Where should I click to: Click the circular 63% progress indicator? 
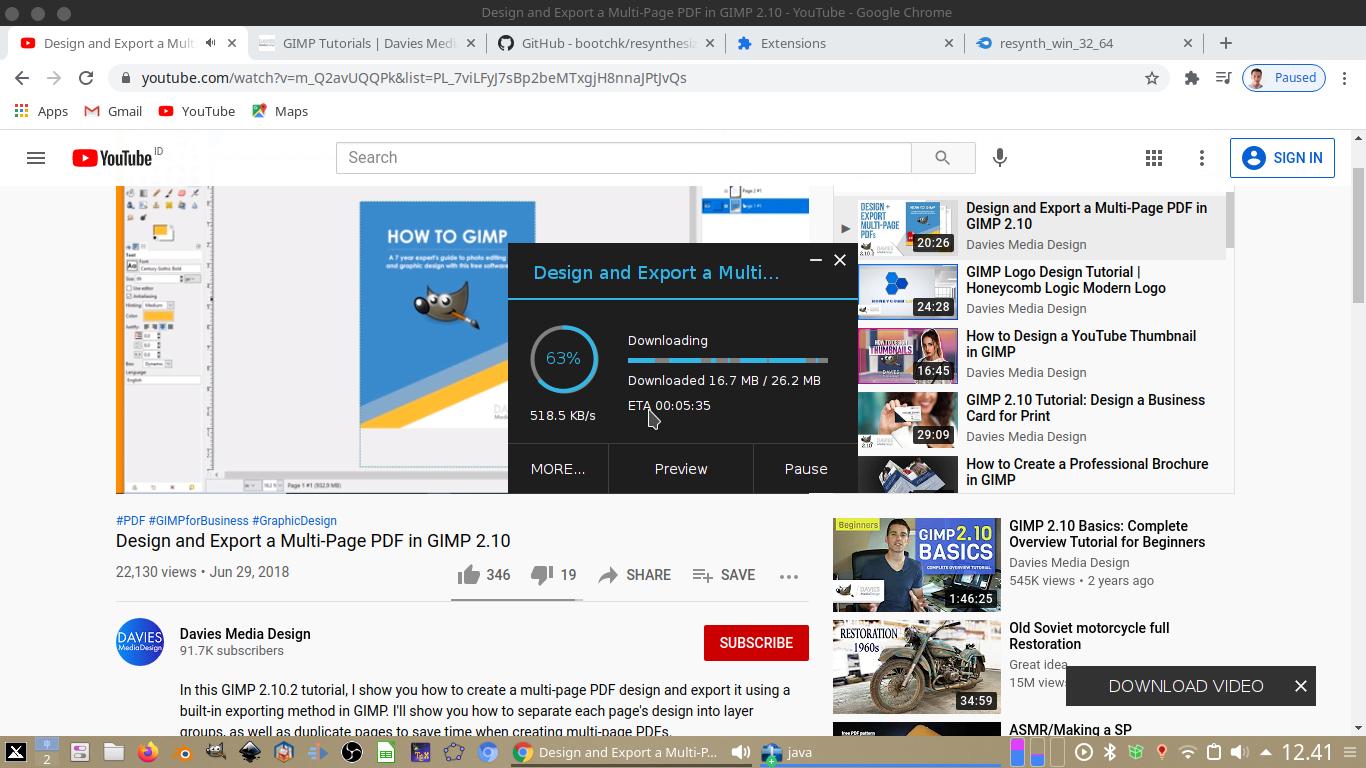coord(563,359)
